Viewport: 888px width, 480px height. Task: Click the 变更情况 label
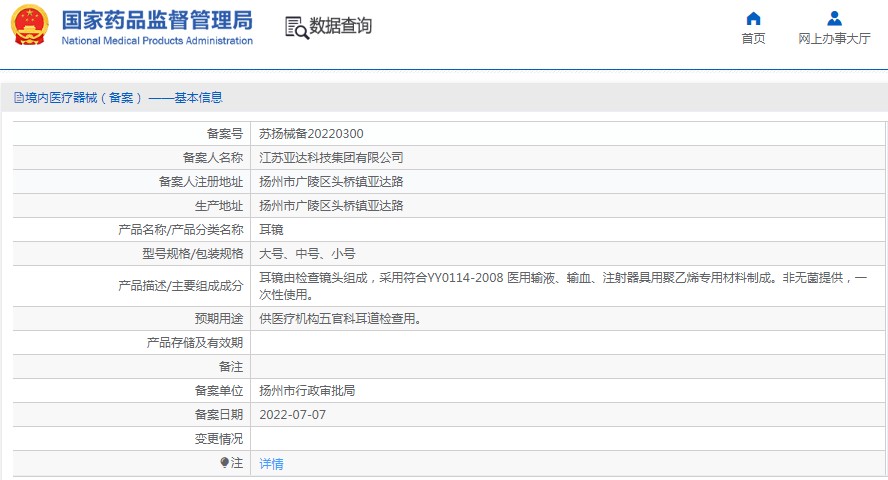tap(219, 439)
